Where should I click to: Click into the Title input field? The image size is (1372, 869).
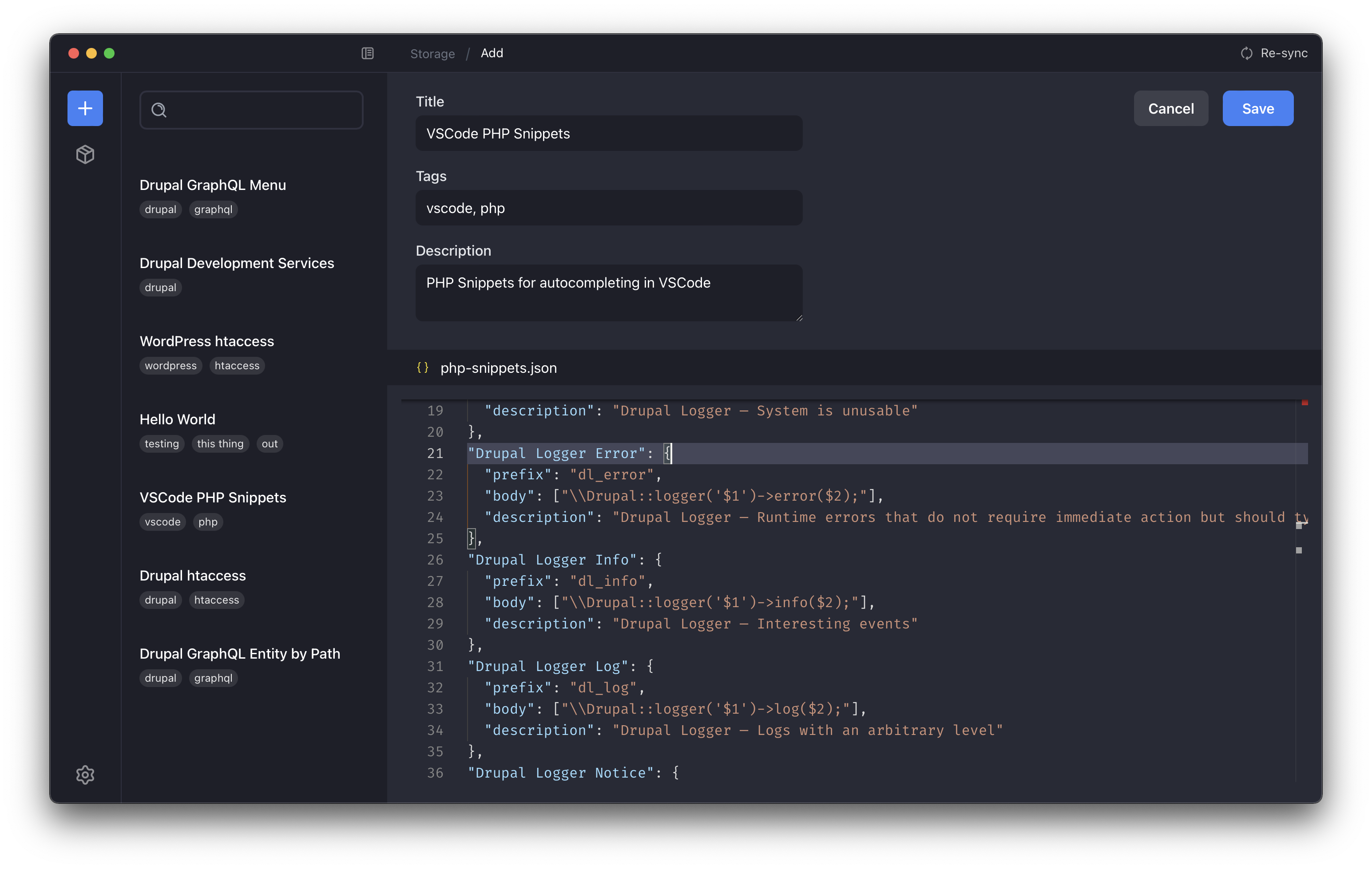tap(608, 133)
